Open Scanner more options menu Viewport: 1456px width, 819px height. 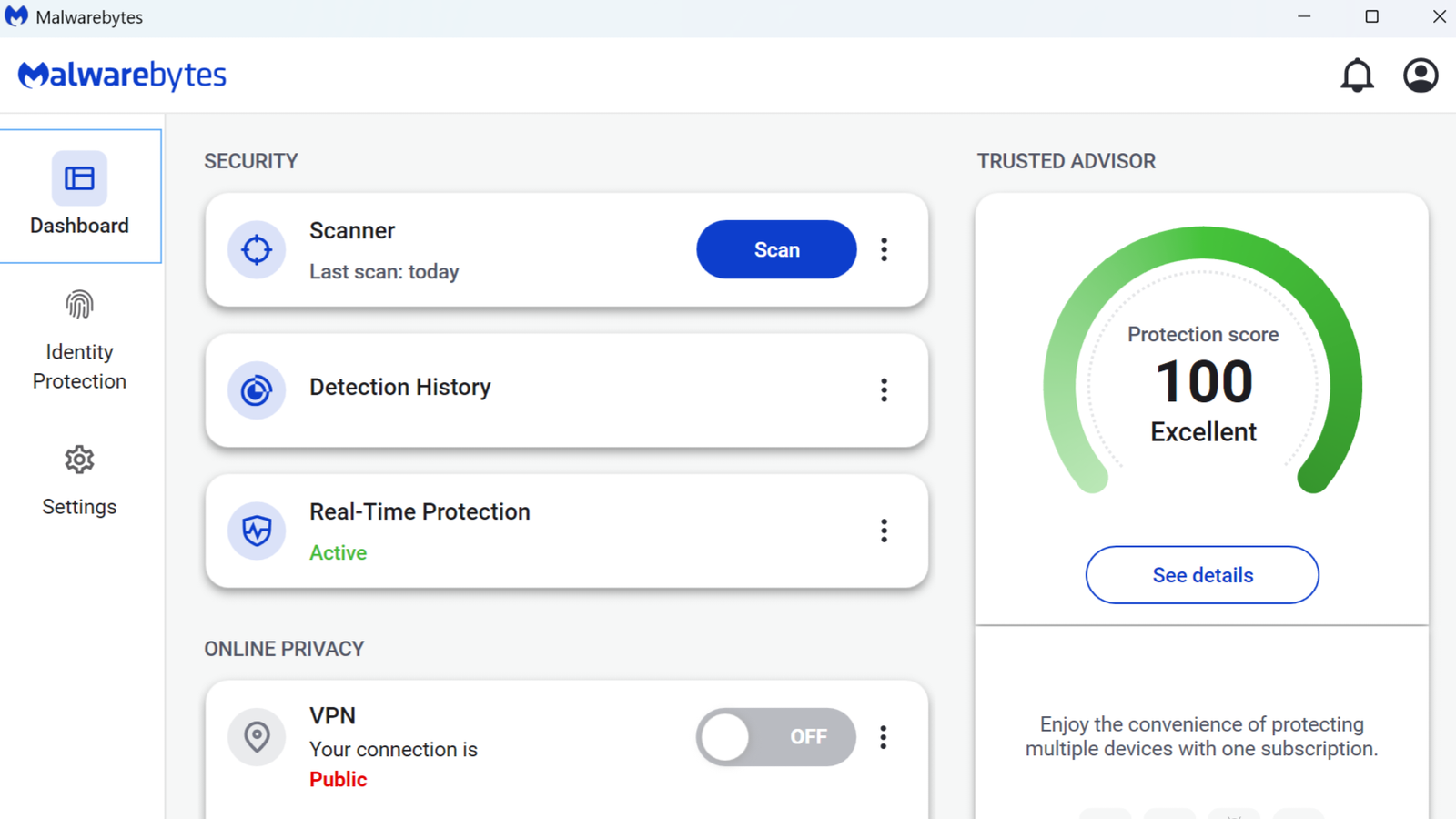click(884, 249)
